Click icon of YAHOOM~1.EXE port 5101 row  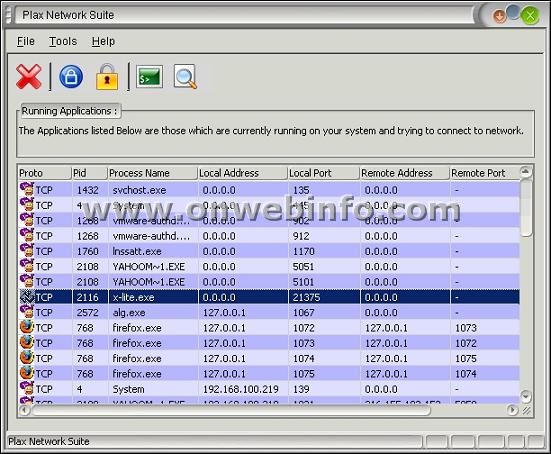(x=27, y=281)
